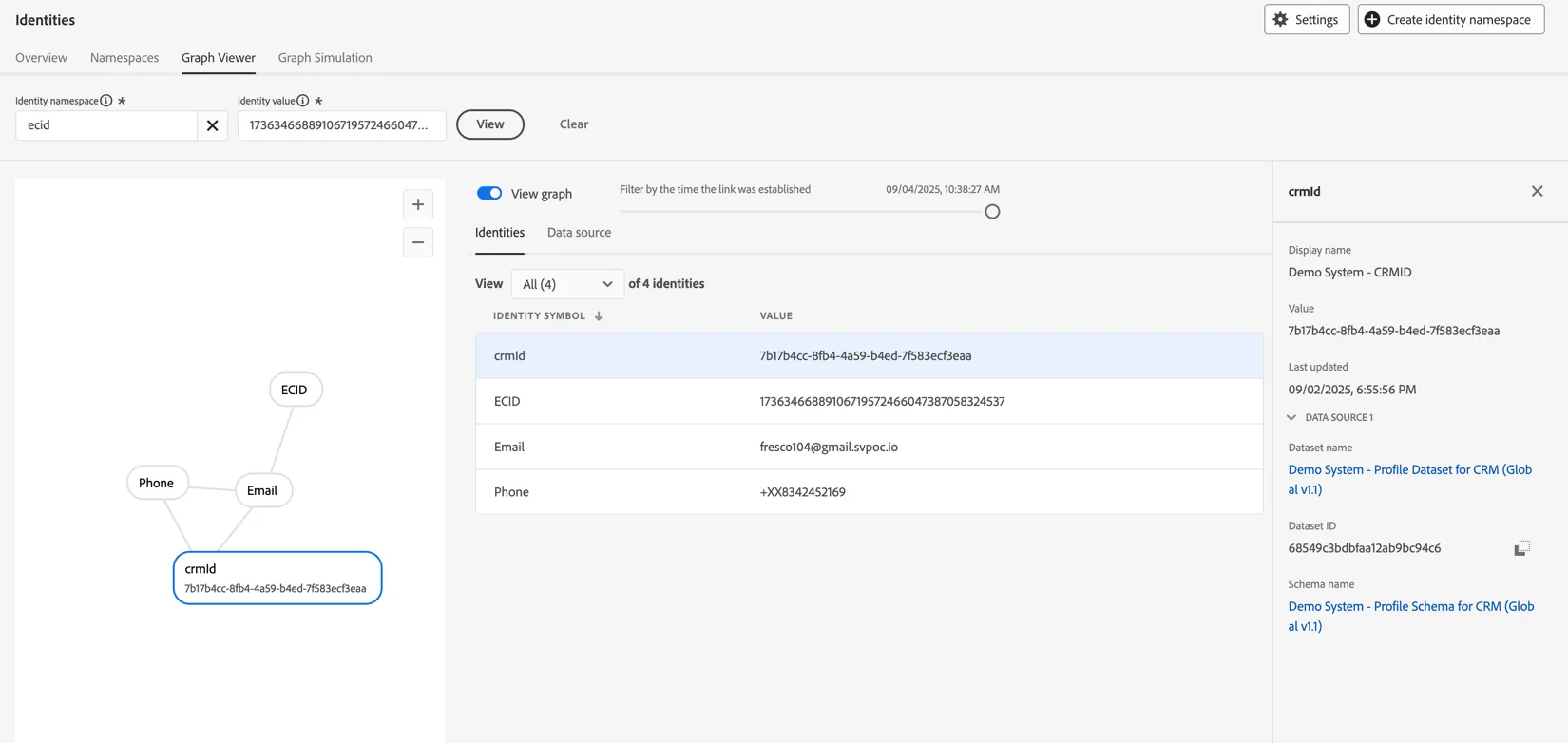The width and height of the screenshot is (1568, 743).
Task: Close the crmId details panel
Action: [x=1537, y=191]
